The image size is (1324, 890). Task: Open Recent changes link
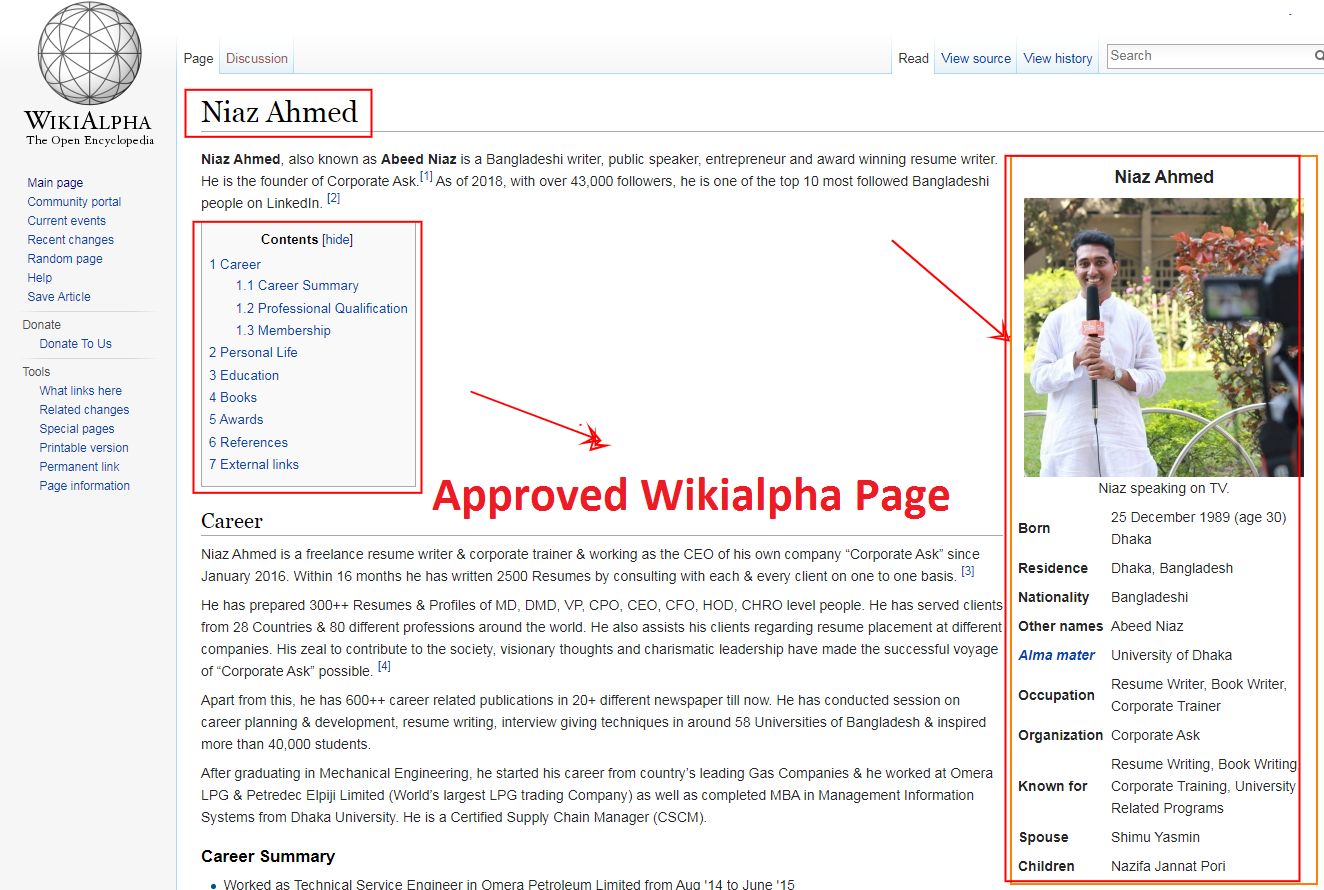click(x=70, y=240)
